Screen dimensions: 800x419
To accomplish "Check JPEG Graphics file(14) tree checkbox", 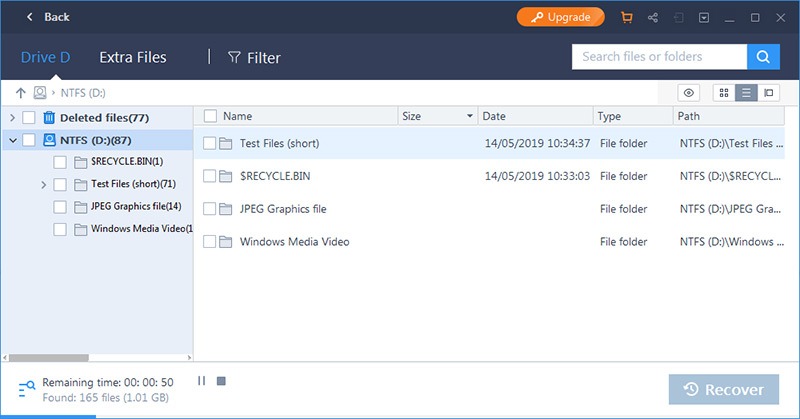I will point(60,207).
